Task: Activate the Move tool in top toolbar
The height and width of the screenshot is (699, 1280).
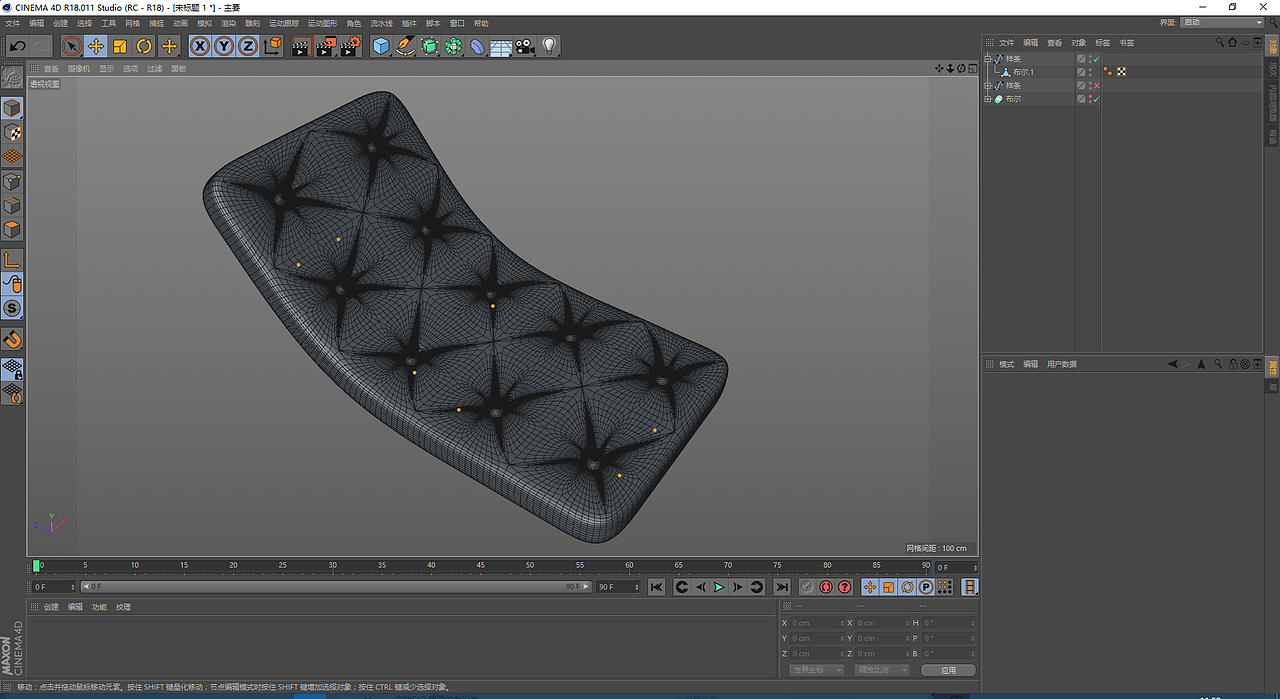Action: tap(96, 46)
